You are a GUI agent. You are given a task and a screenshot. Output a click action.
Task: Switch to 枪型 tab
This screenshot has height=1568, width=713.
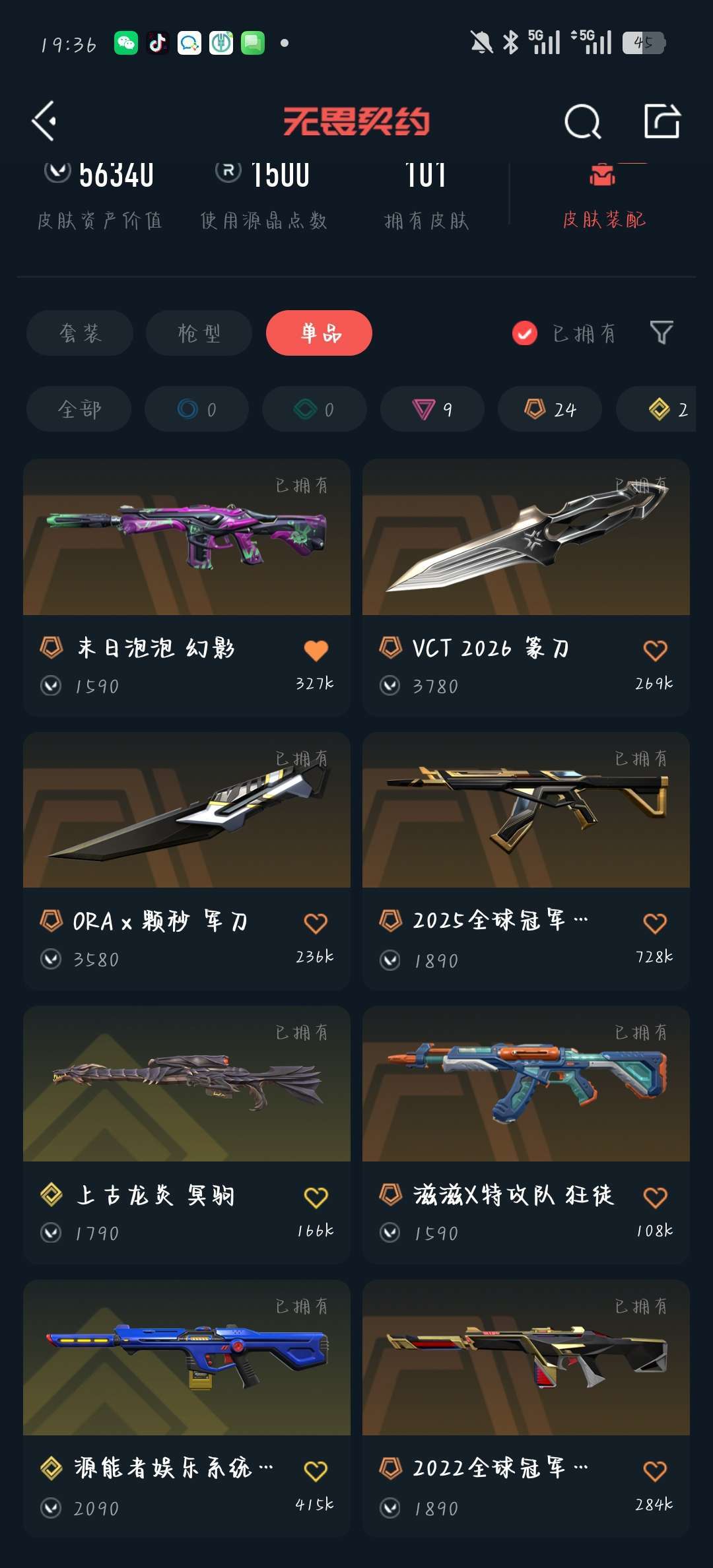coord(199,333)
